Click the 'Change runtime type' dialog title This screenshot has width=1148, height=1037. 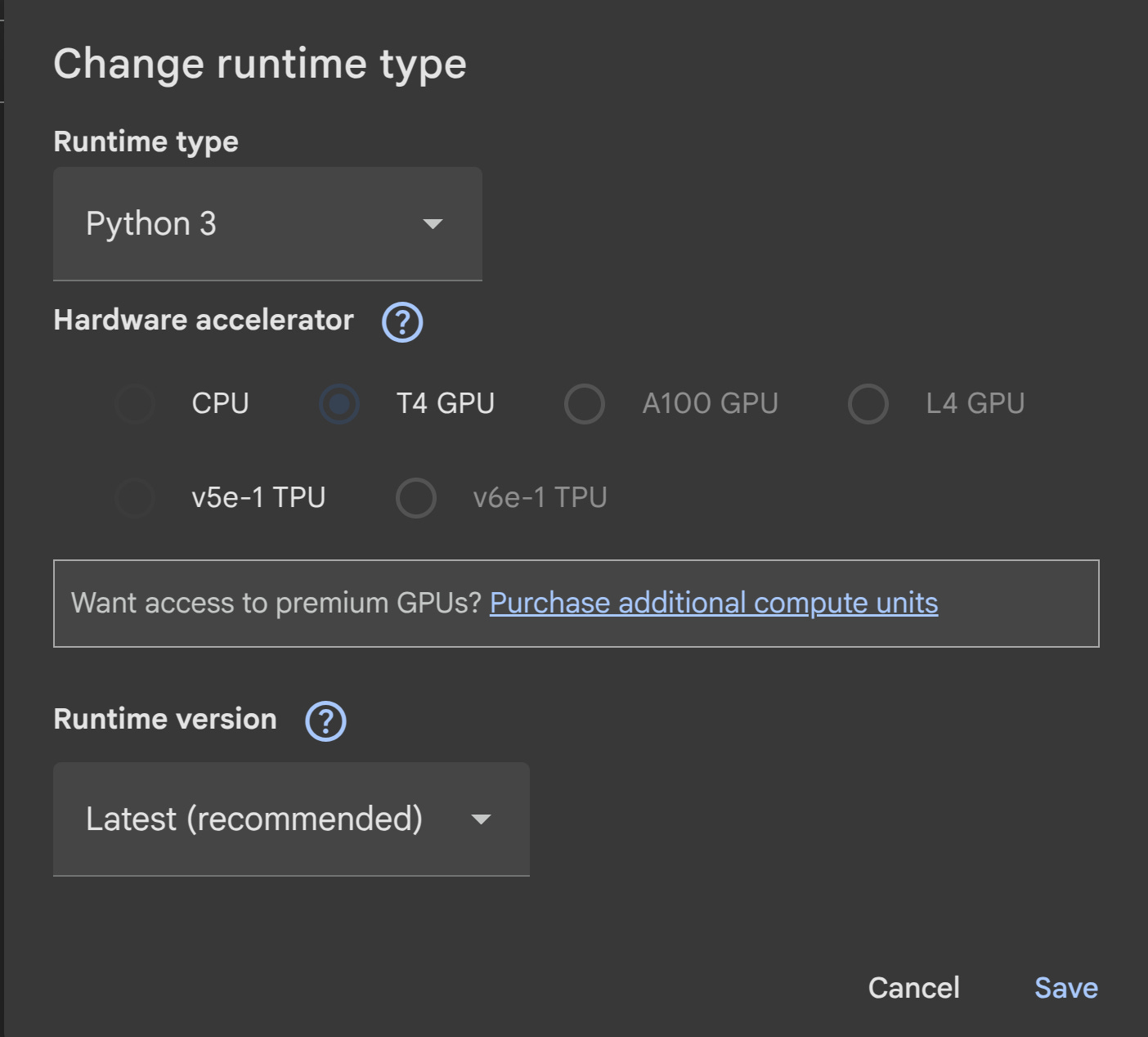[x=260, y=64]
